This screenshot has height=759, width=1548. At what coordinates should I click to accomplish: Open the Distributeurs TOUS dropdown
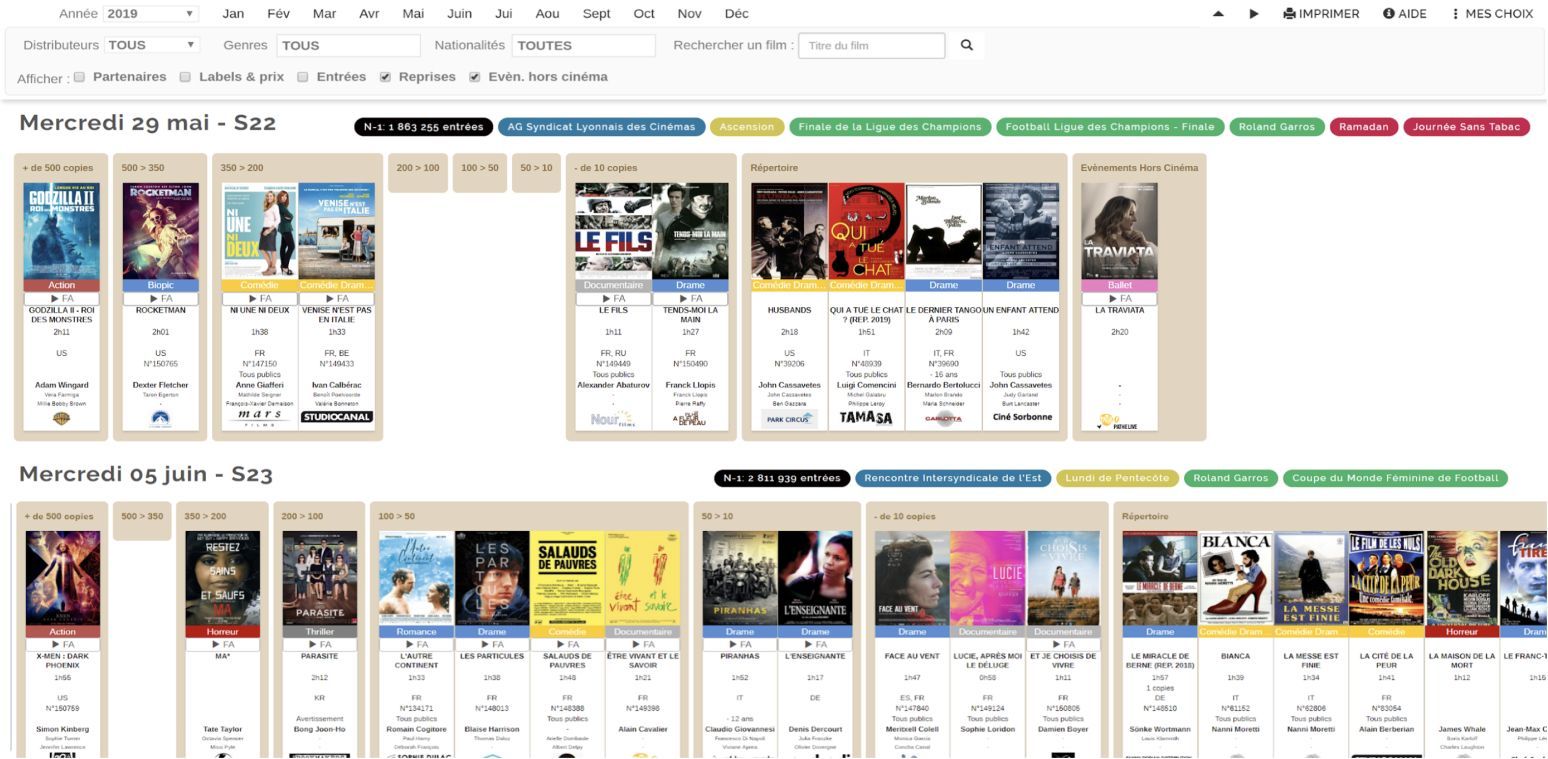[x=152, y=45]
